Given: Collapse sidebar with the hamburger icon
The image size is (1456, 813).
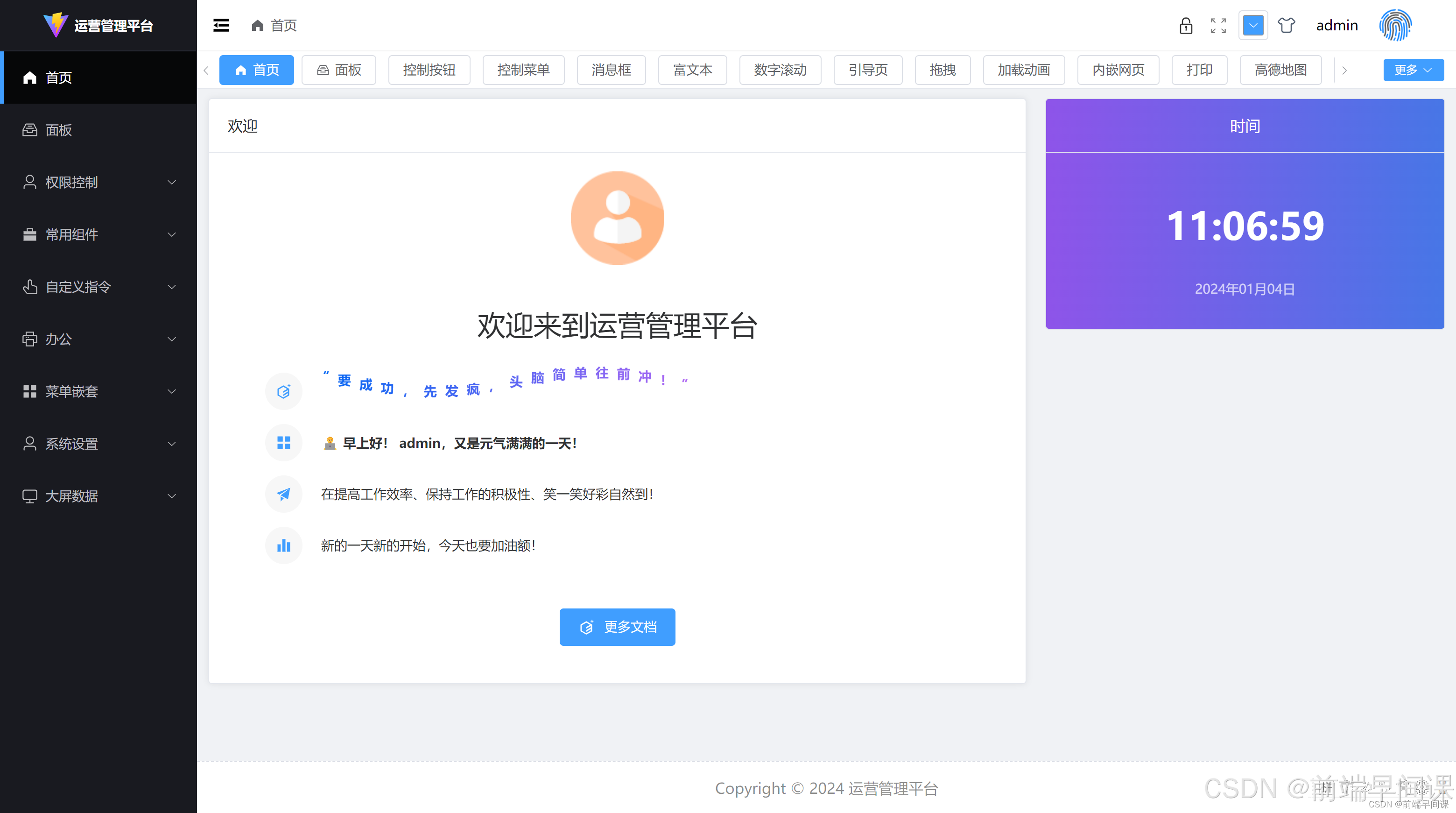Looking at the screenshot, I should [x=221, y=25].
